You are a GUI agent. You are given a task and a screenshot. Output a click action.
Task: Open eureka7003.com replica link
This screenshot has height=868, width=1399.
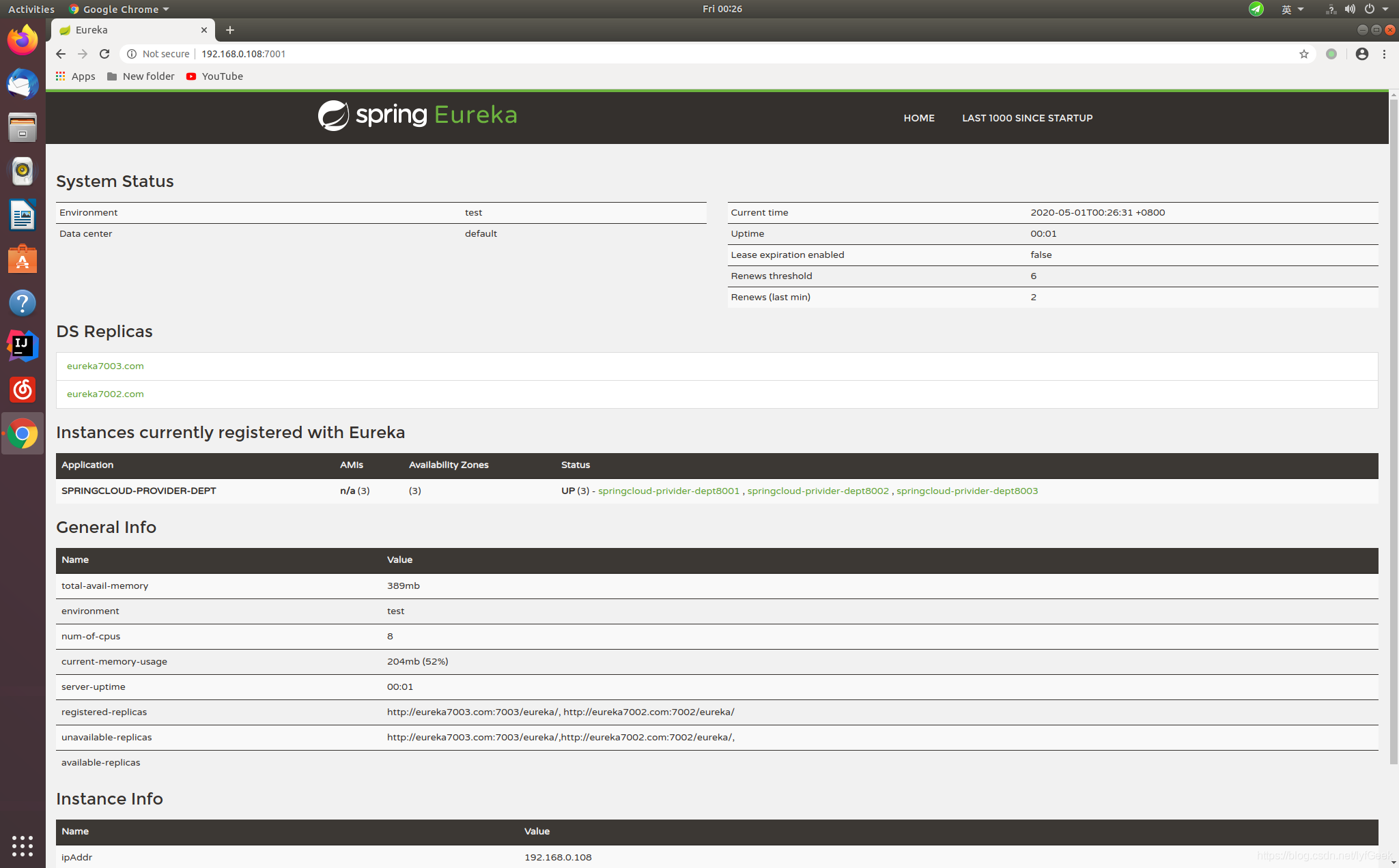tap(105, 366)
